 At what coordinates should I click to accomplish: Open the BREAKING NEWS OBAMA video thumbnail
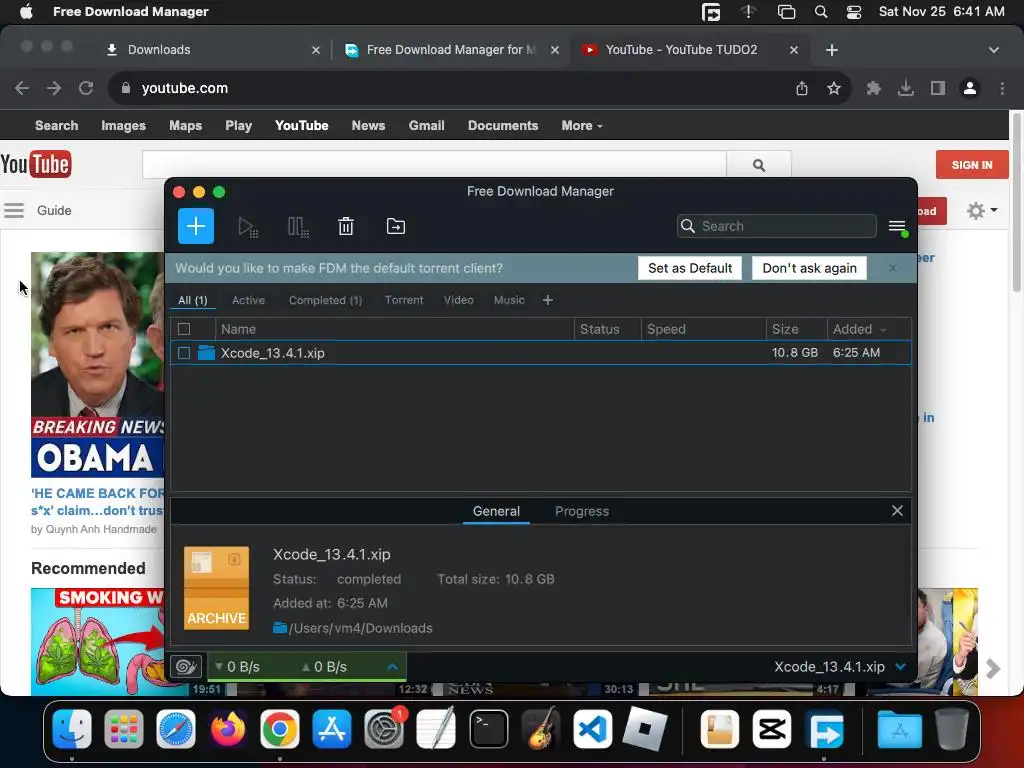tap(97, 365)
